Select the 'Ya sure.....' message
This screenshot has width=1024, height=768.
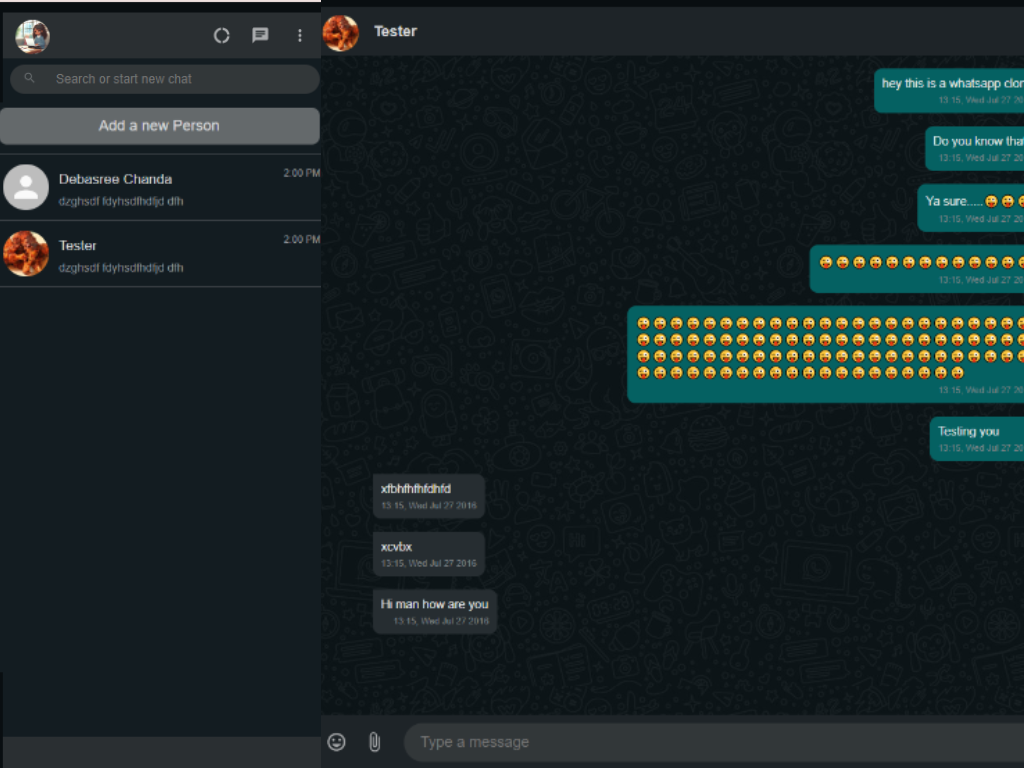(x=970, y=208)
